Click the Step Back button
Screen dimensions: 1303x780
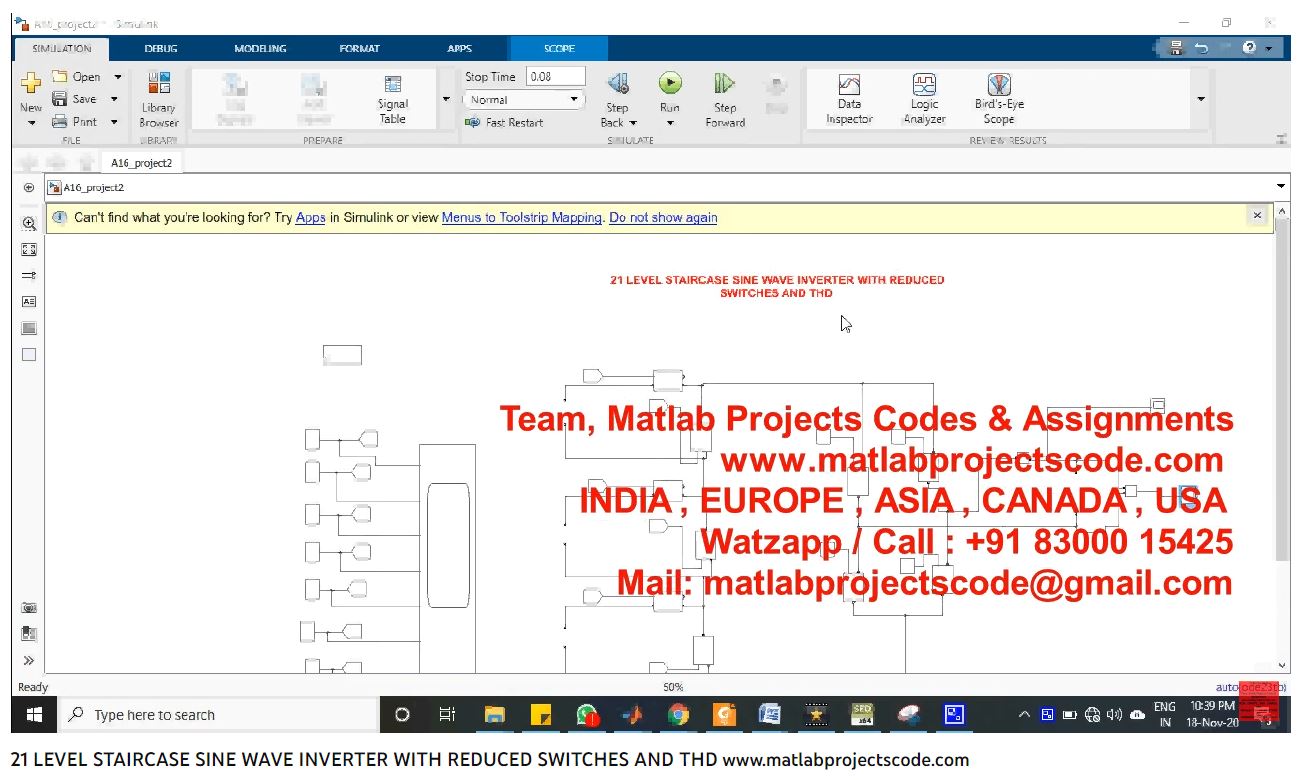(x=618, y=99)
